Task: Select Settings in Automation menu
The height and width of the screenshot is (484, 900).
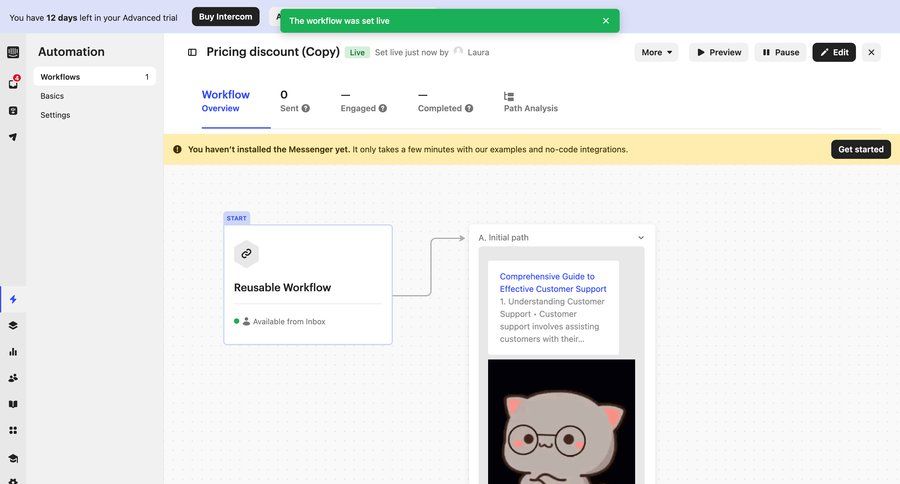Action: [x=55, y=115]
